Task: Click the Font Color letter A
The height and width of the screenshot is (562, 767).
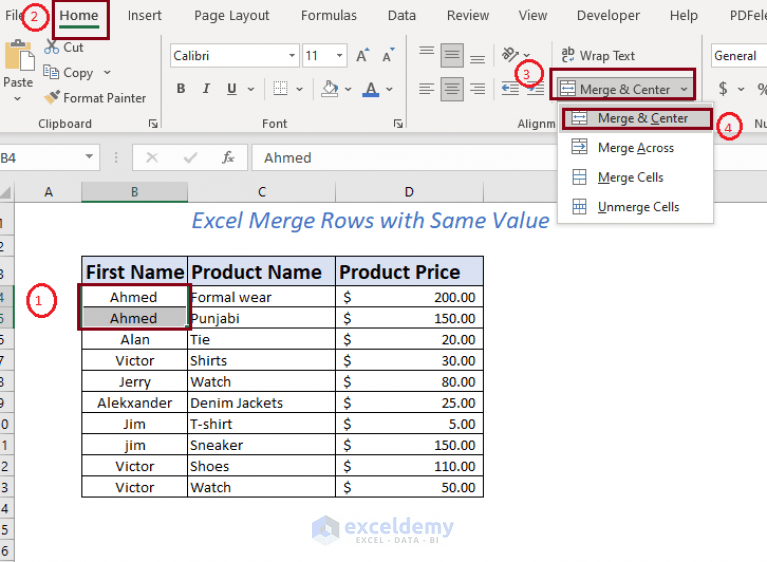Action: pyautogui.click(x=371, y=89)
